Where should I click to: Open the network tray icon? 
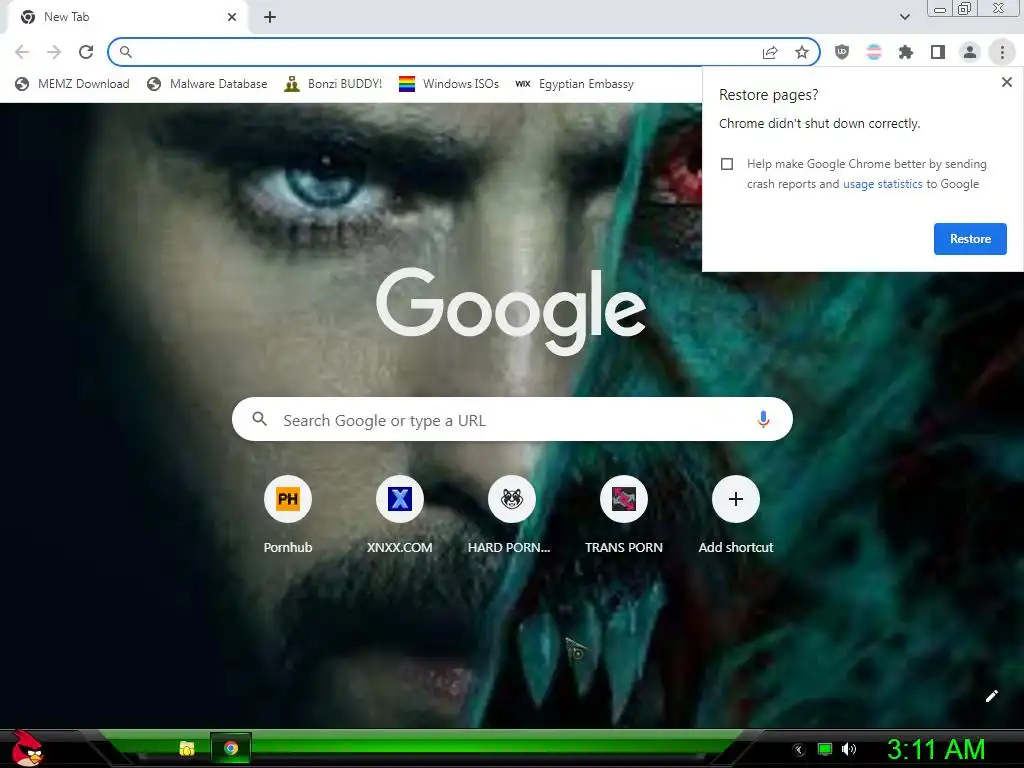point(825,749)
